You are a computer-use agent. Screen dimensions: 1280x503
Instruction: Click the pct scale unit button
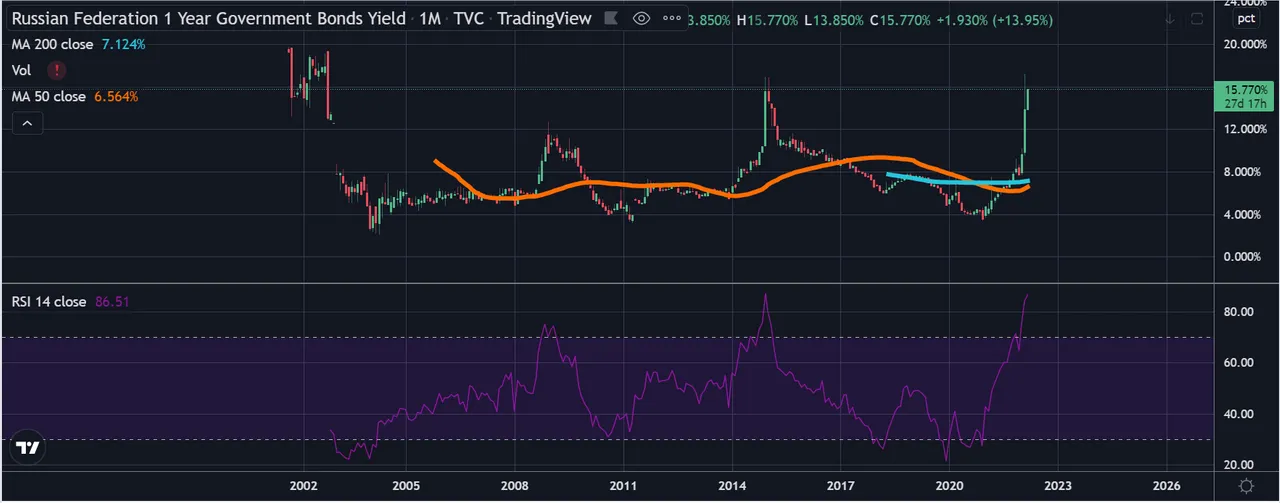click(x=1245, y=19)
